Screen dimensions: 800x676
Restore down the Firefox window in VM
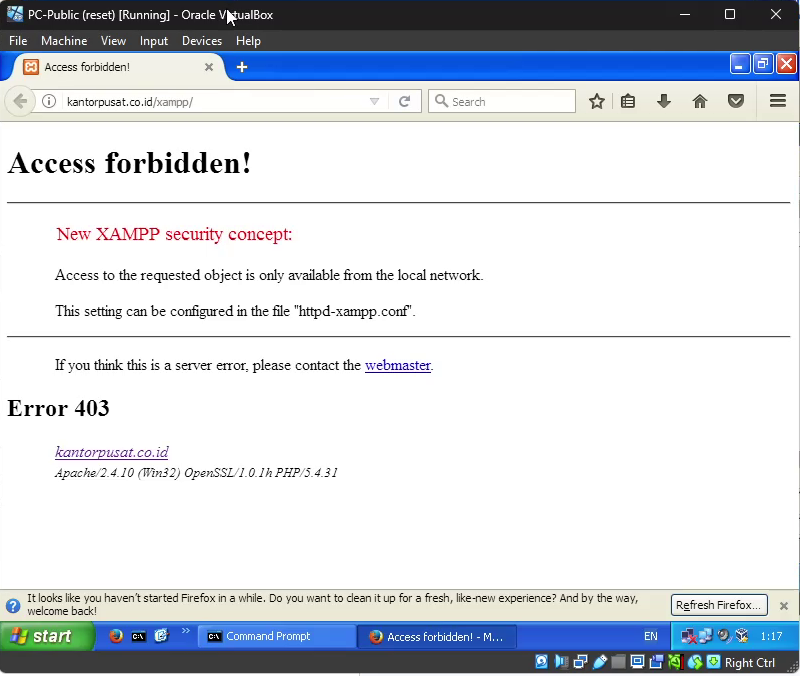pos(763,64)
